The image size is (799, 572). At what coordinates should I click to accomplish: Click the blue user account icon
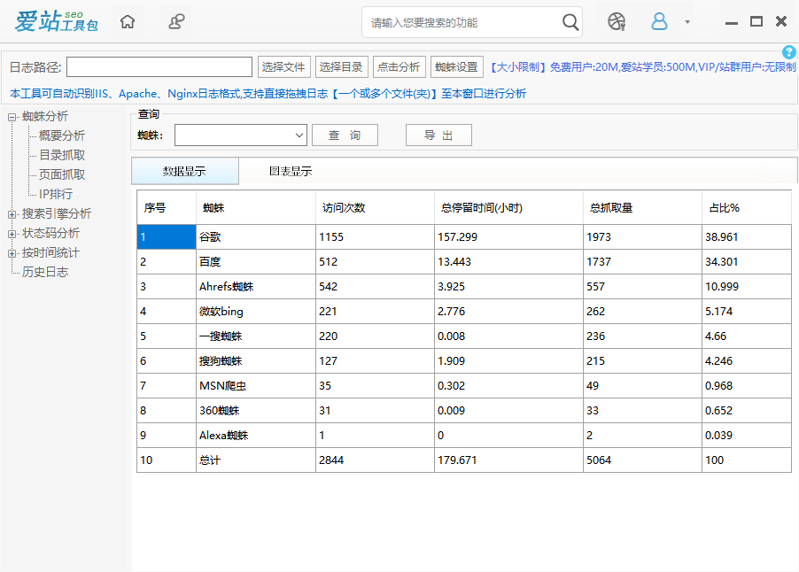(659, 21)
